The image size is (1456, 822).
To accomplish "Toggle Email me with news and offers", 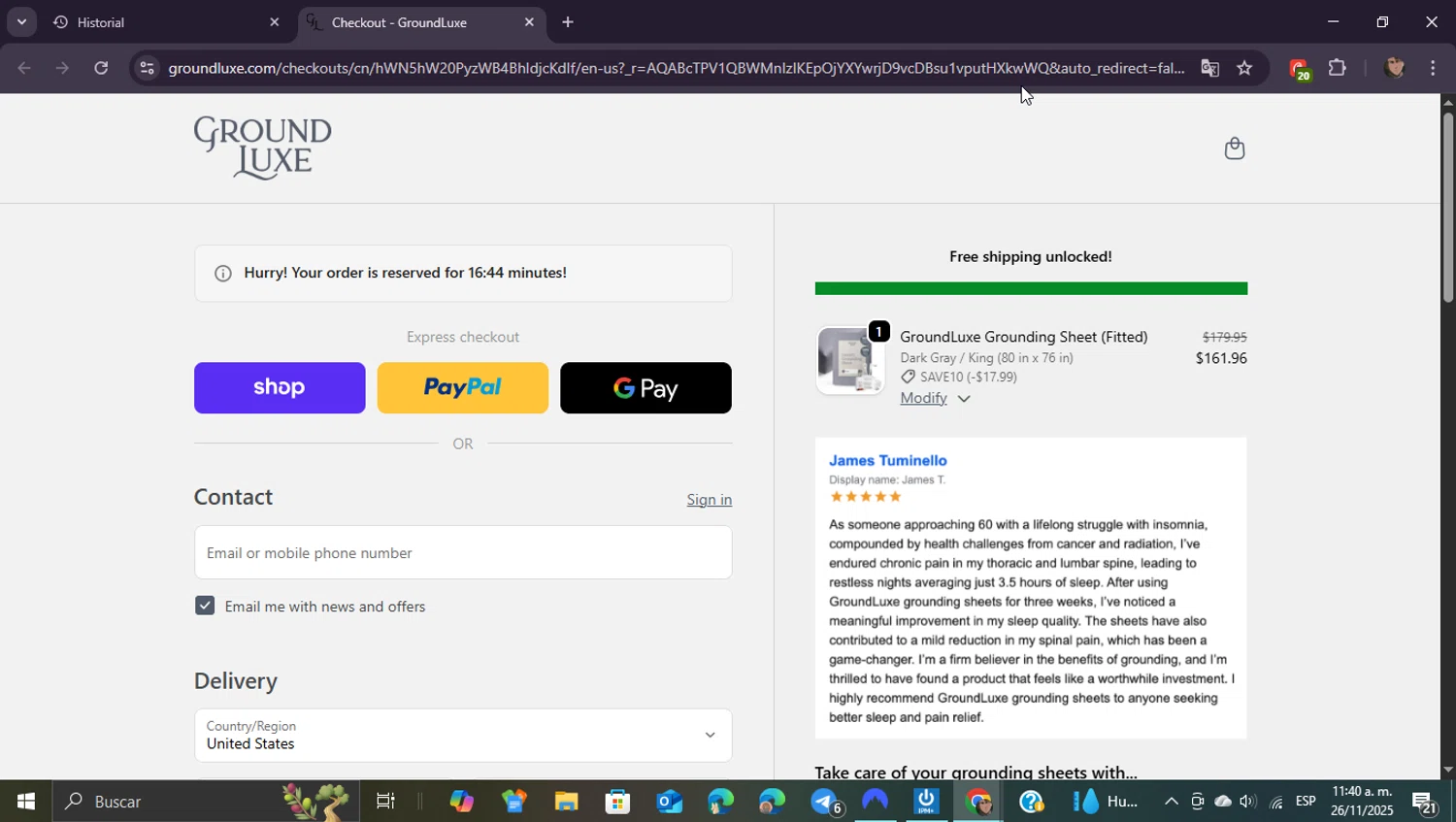I will (x=205, y=606).
